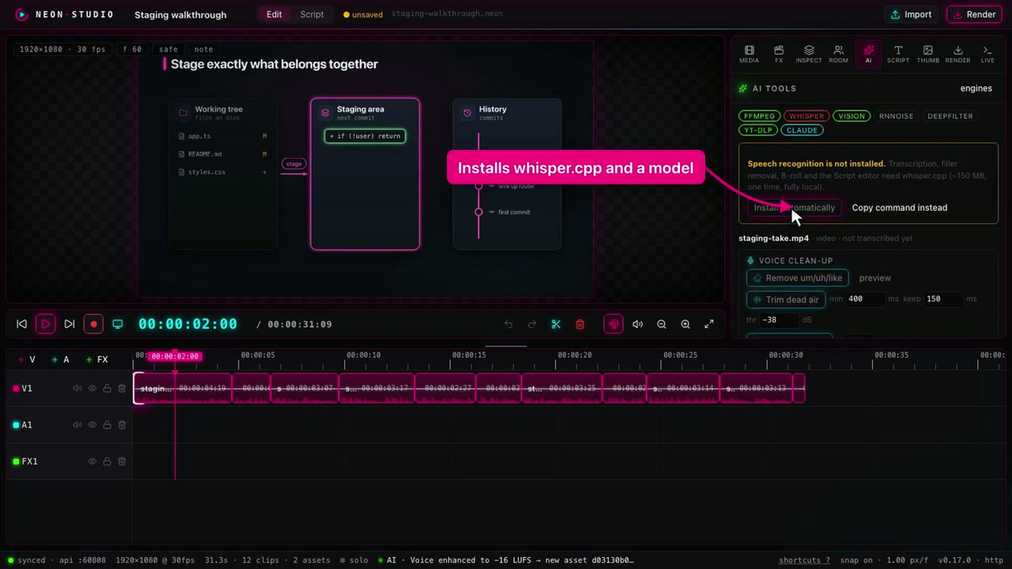Image resolution: width=1012 pixels, height=569 pixels.
Task: Click the Render button
Action: pyautogui.click(x=974, y=14)
